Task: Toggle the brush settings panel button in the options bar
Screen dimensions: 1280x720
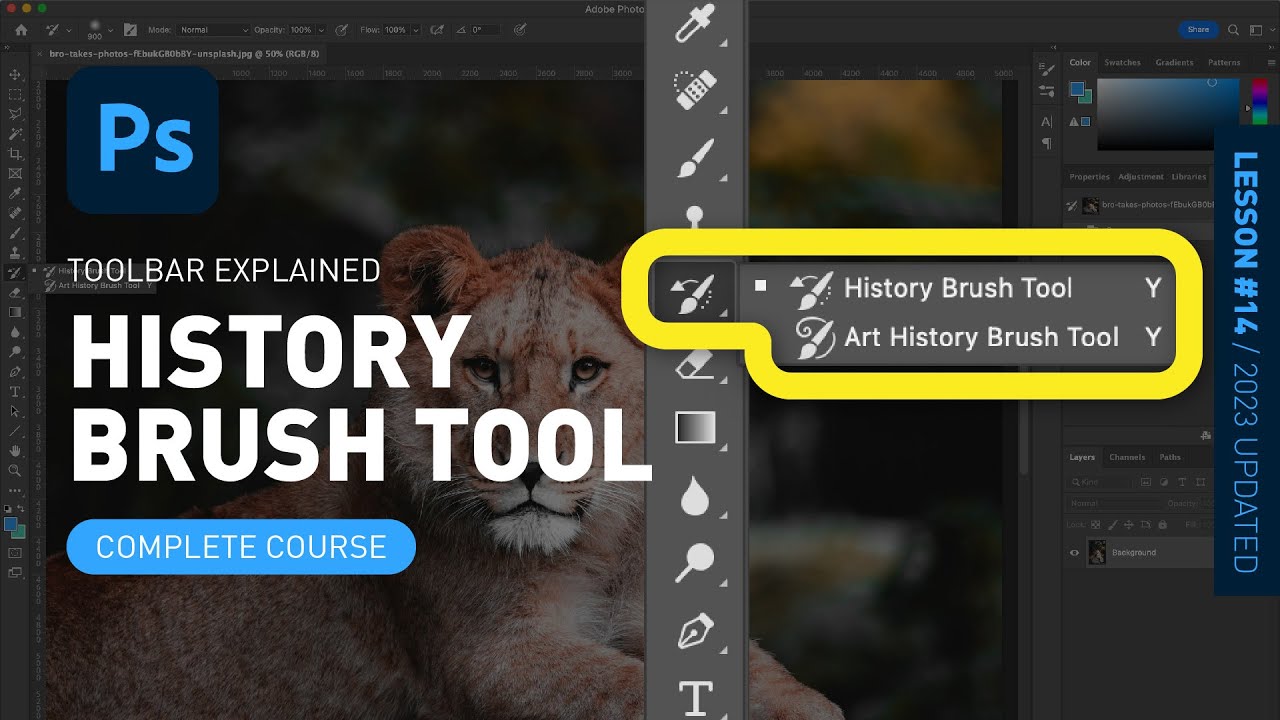Action: point(130,30)
